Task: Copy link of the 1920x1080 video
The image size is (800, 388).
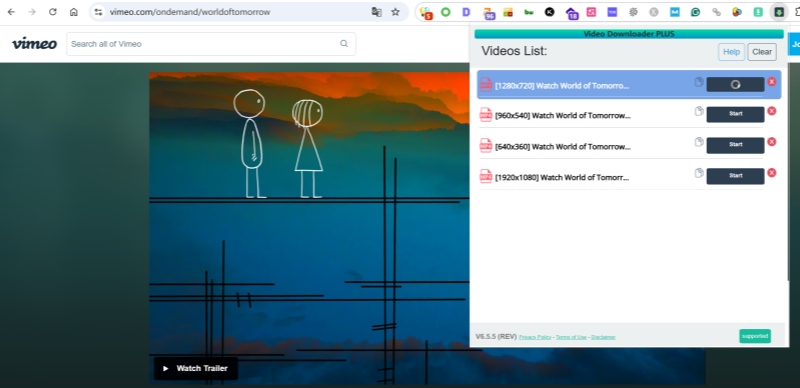Action: coord(699,173)
